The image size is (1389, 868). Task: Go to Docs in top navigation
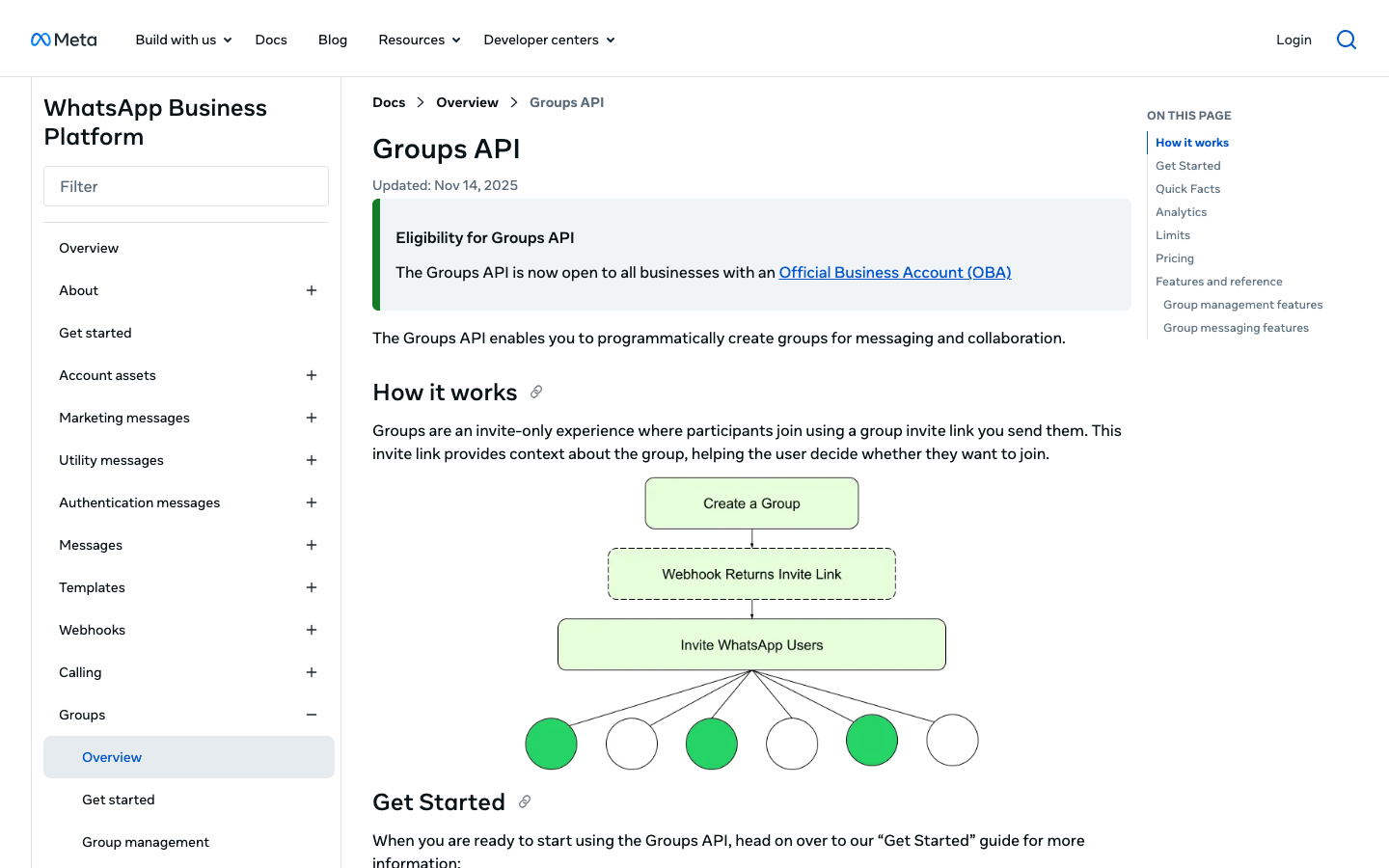271,40
